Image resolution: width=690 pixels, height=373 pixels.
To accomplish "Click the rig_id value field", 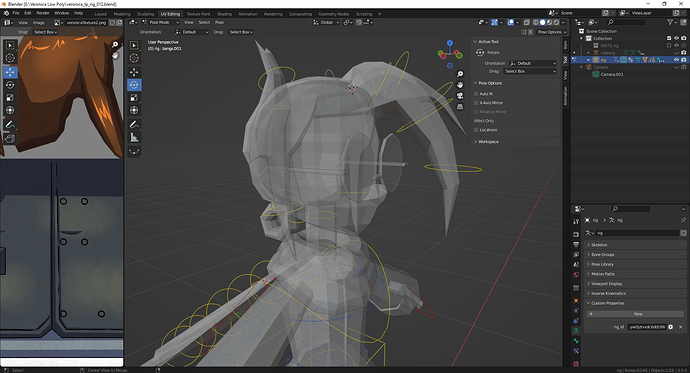I will pyautogui.click(x=647, y=327).
